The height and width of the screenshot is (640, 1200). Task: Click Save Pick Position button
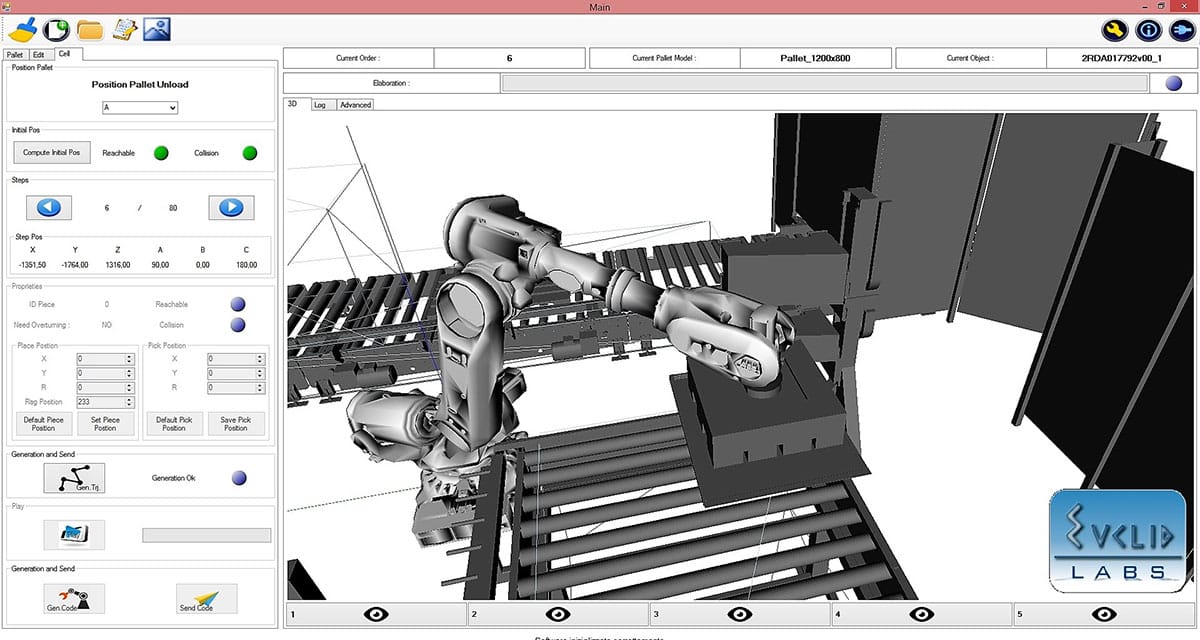(236, 423)
